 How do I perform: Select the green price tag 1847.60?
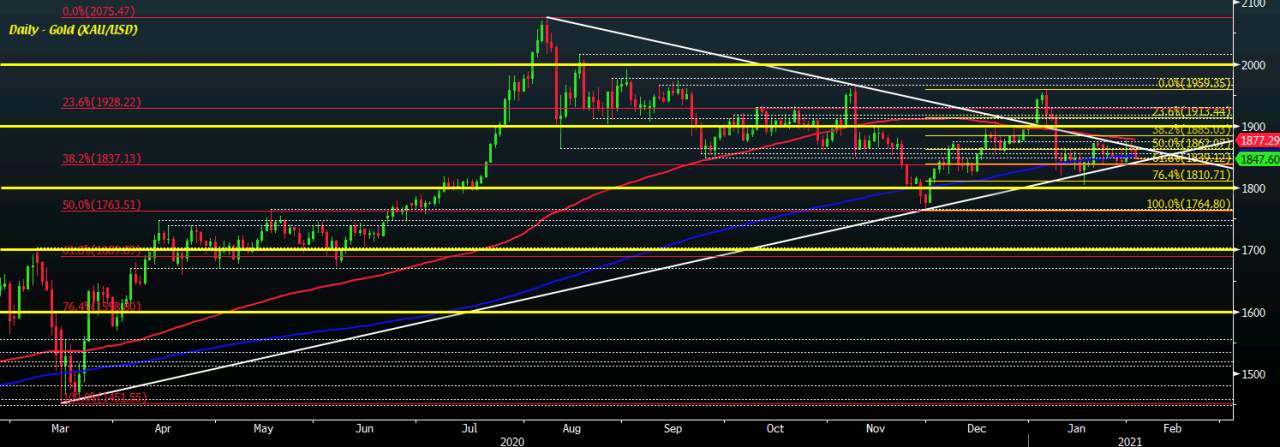(1258, 159)
